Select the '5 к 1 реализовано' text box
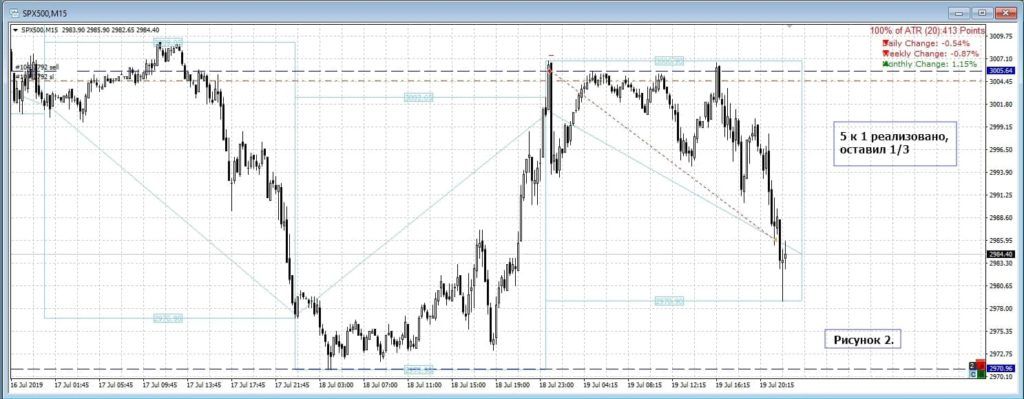Image resolution: width=1024 pixels, height=399 pixels. point(895,143)
